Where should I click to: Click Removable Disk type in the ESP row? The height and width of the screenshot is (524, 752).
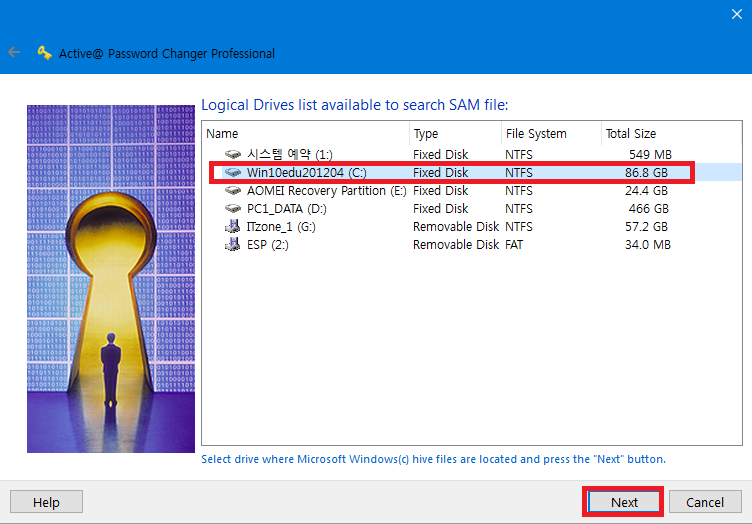[456, 245]
